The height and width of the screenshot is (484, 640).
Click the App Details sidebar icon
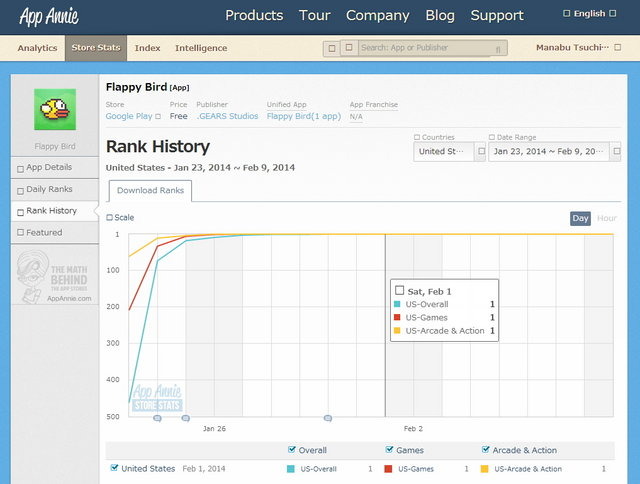(20, 169)
